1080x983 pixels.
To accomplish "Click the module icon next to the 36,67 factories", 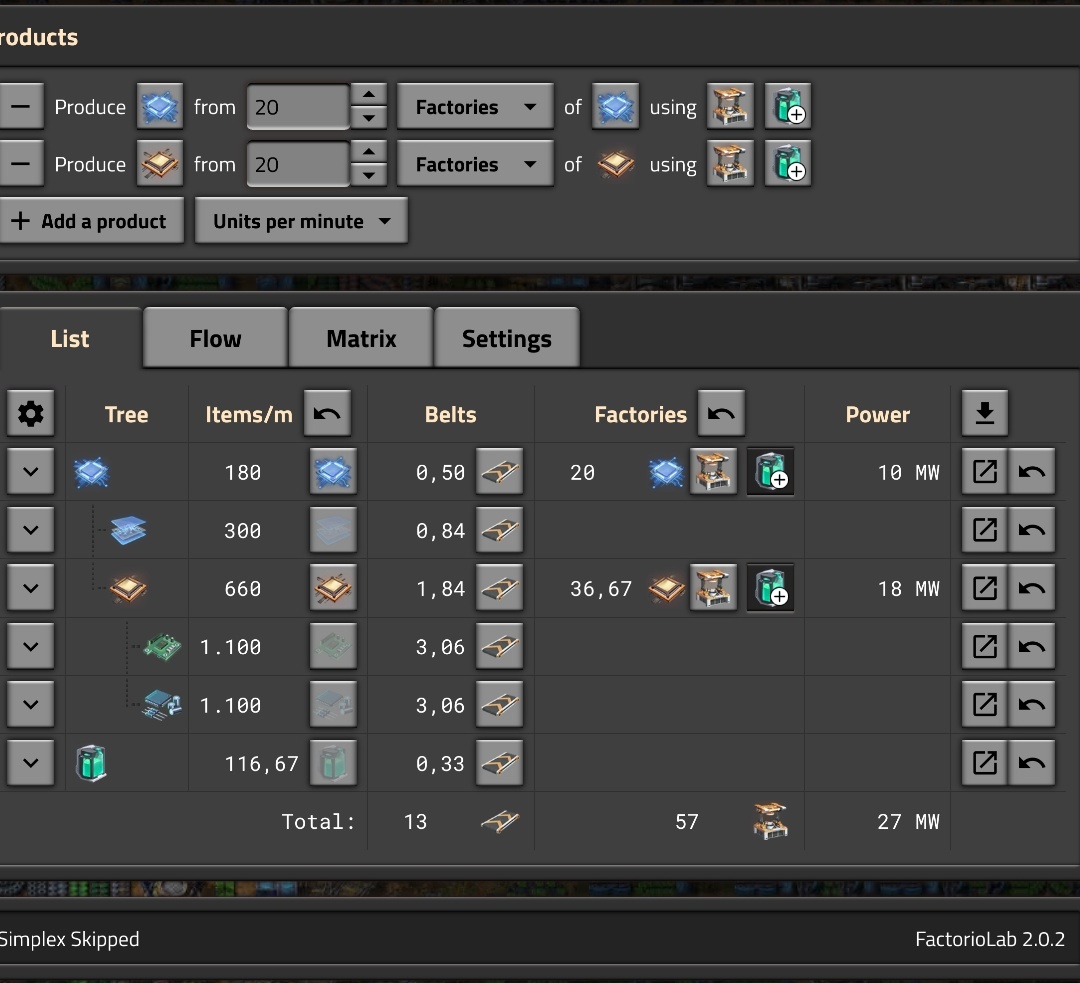I will (770, 588).
